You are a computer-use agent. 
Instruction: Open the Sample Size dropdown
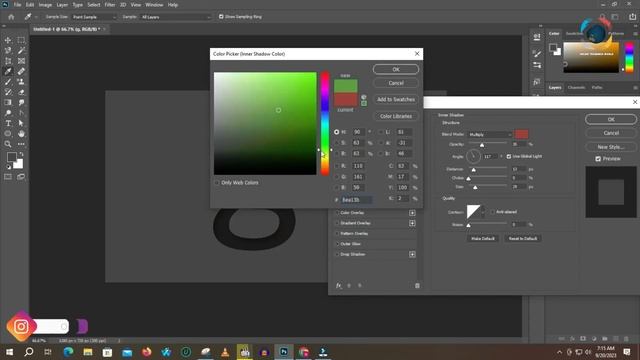[94, 17]
